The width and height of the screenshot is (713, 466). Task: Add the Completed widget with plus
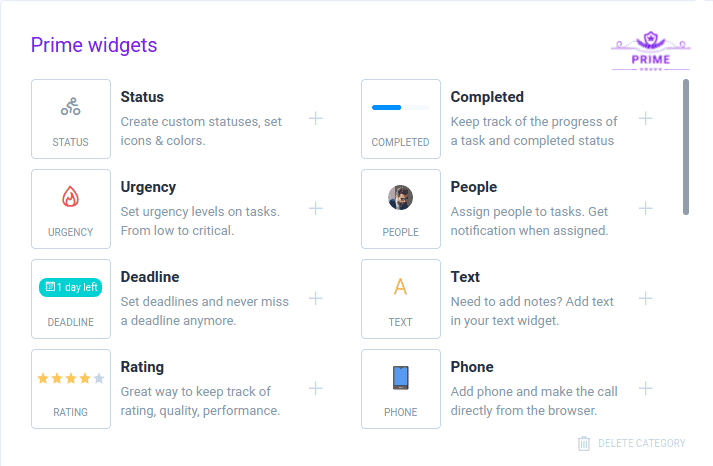click(x=646, y=118)
